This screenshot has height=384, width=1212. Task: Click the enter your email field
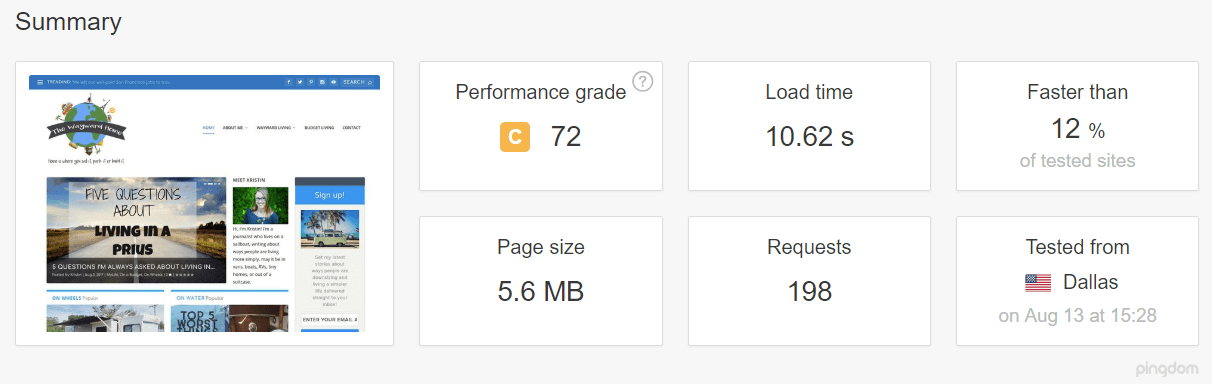pyautogui.click(x=330, y=320)
